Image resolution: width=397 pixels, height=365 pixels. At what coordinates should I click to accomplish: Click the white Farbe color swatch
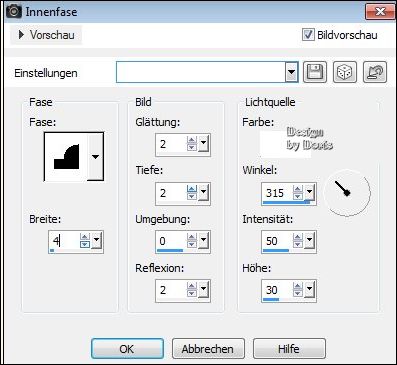(x=285, y=144)
